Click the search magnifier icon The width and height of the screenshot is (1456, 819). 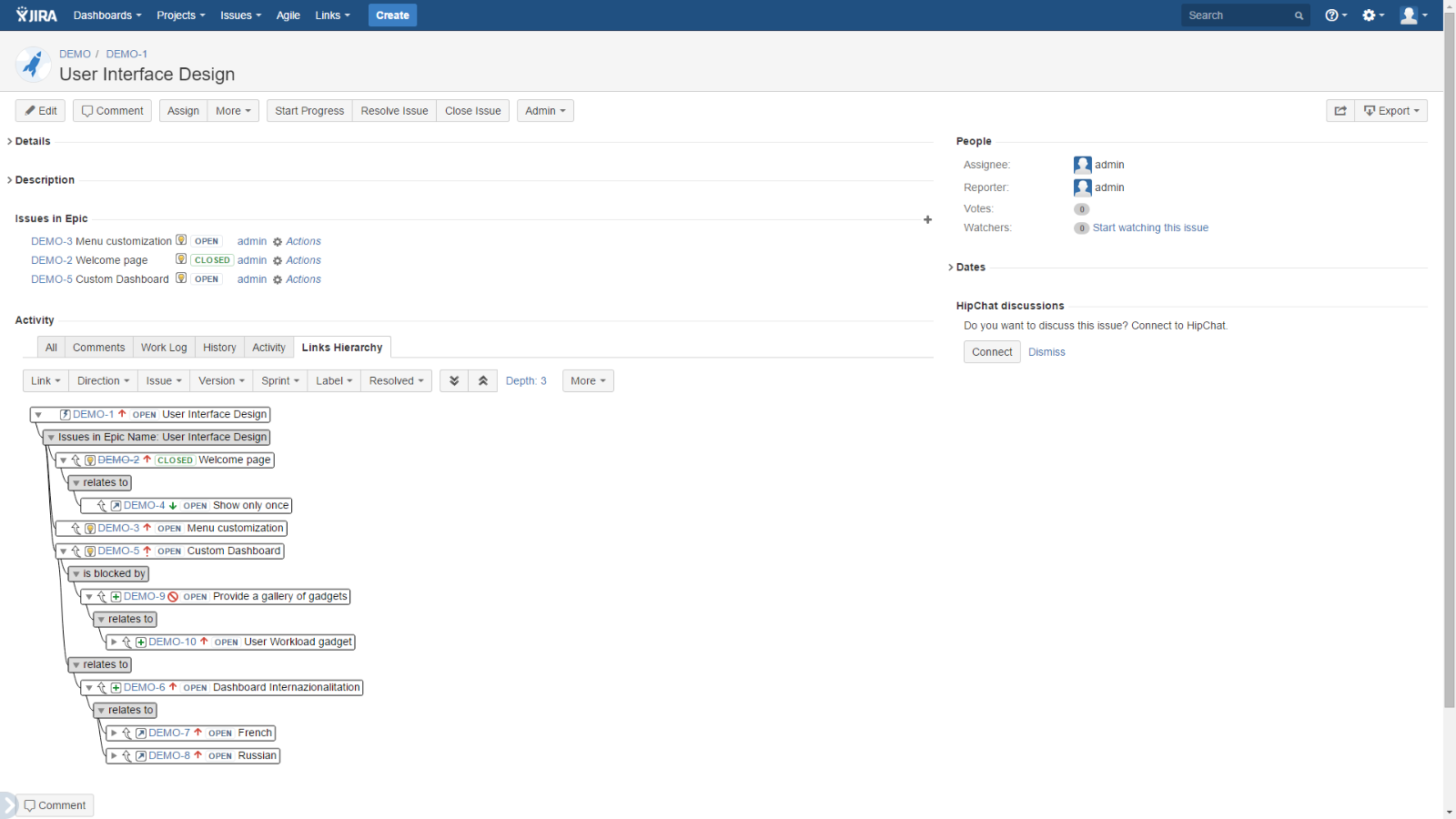pos(1299,15)
